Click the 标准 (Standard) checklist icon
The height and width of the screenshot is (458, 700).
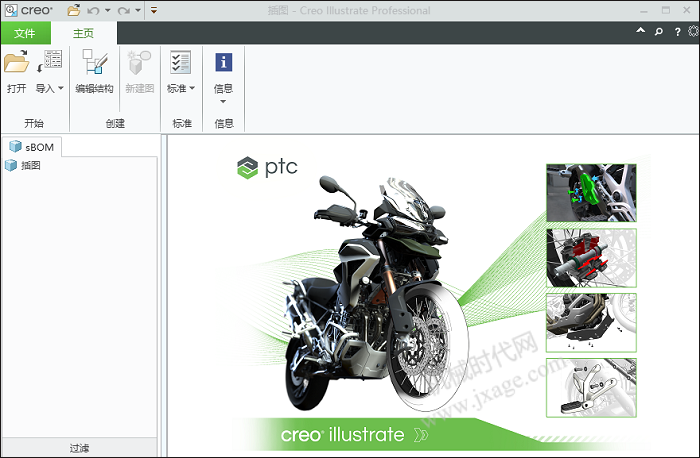pos(180,62)
